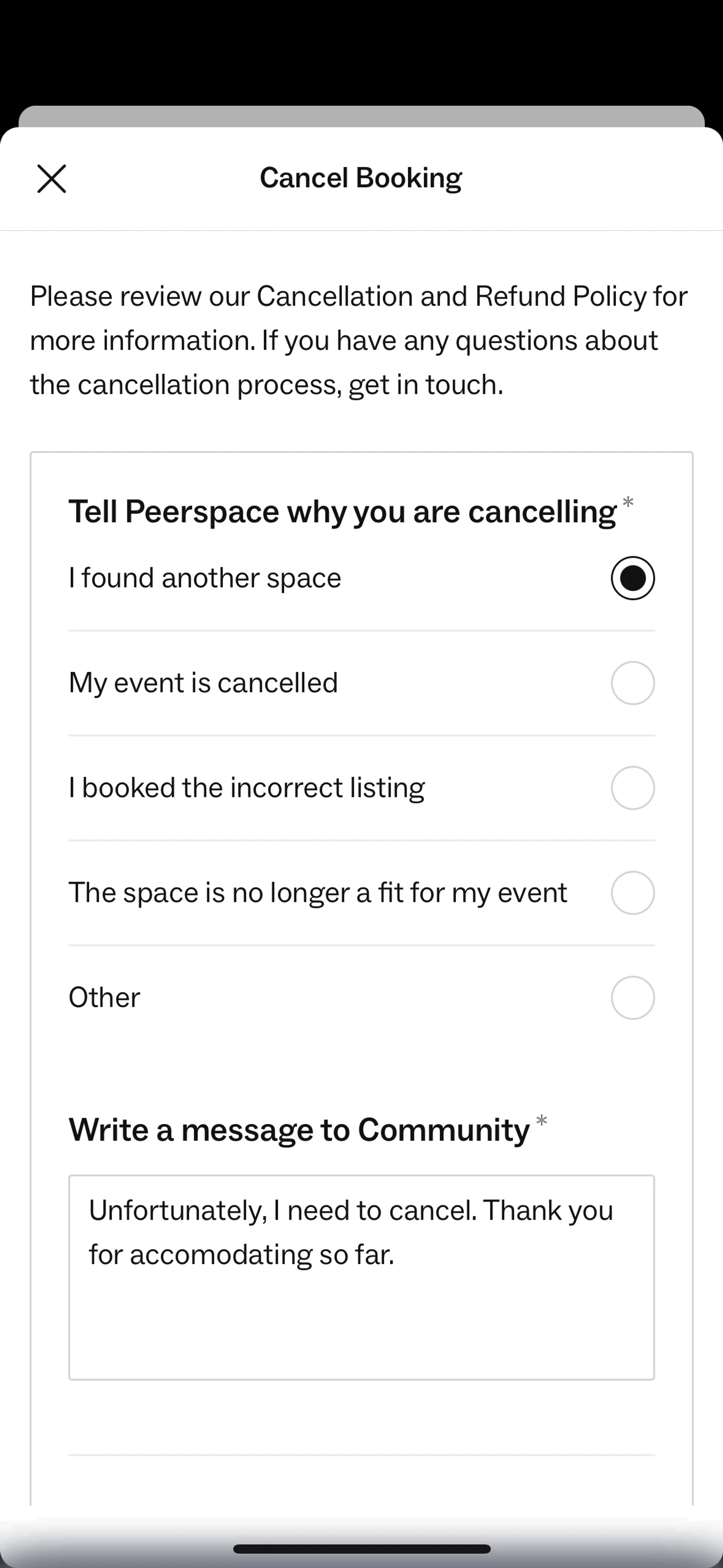Tap the "get in touch" text

coord(426,385)
